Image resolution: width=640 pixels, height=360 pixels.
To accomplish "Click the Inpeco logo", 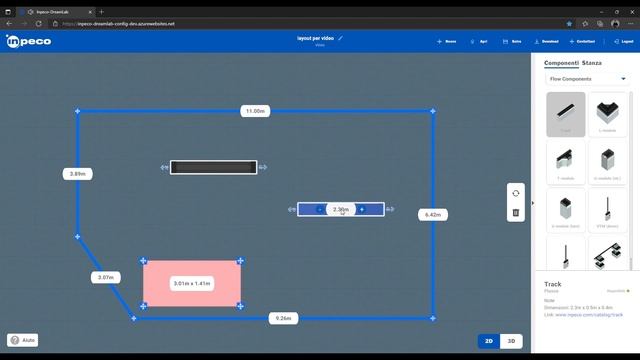I will (x=29, y=41).
